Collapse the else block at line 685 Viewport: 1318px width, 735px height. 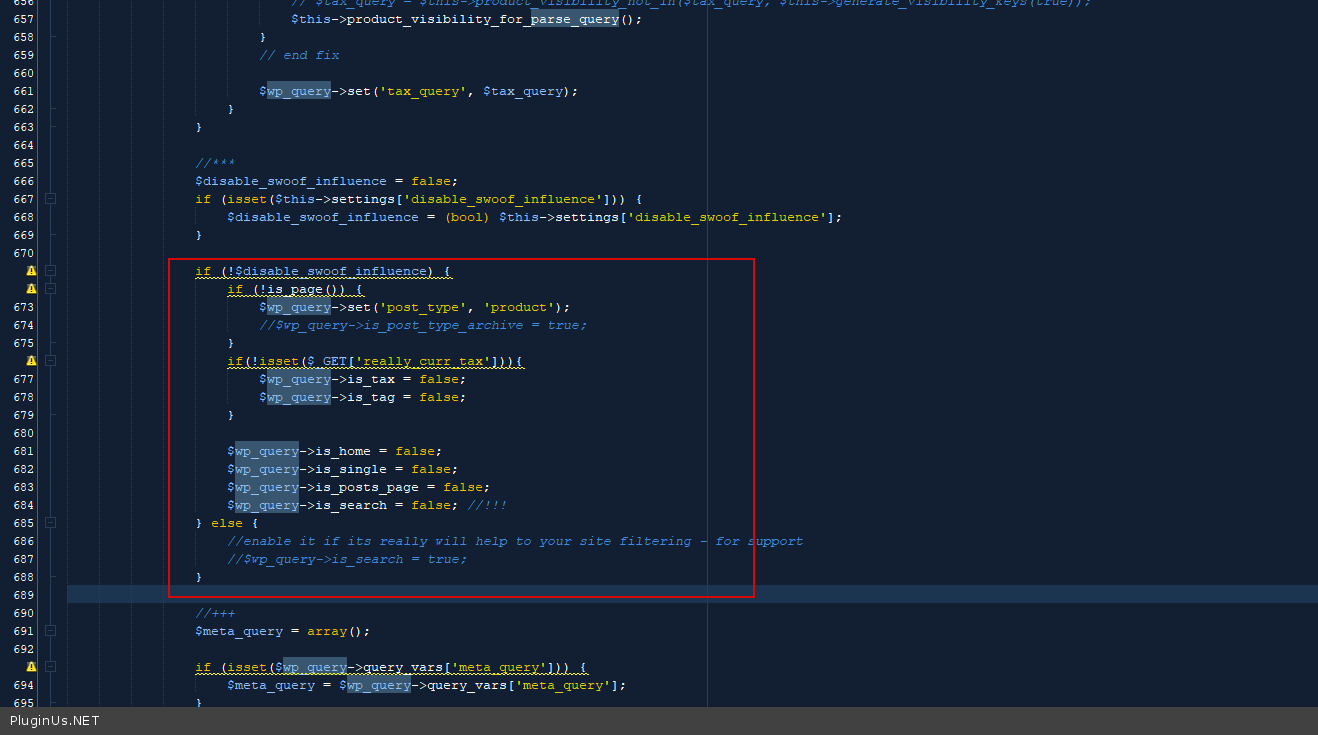click(x=50, y=523)
